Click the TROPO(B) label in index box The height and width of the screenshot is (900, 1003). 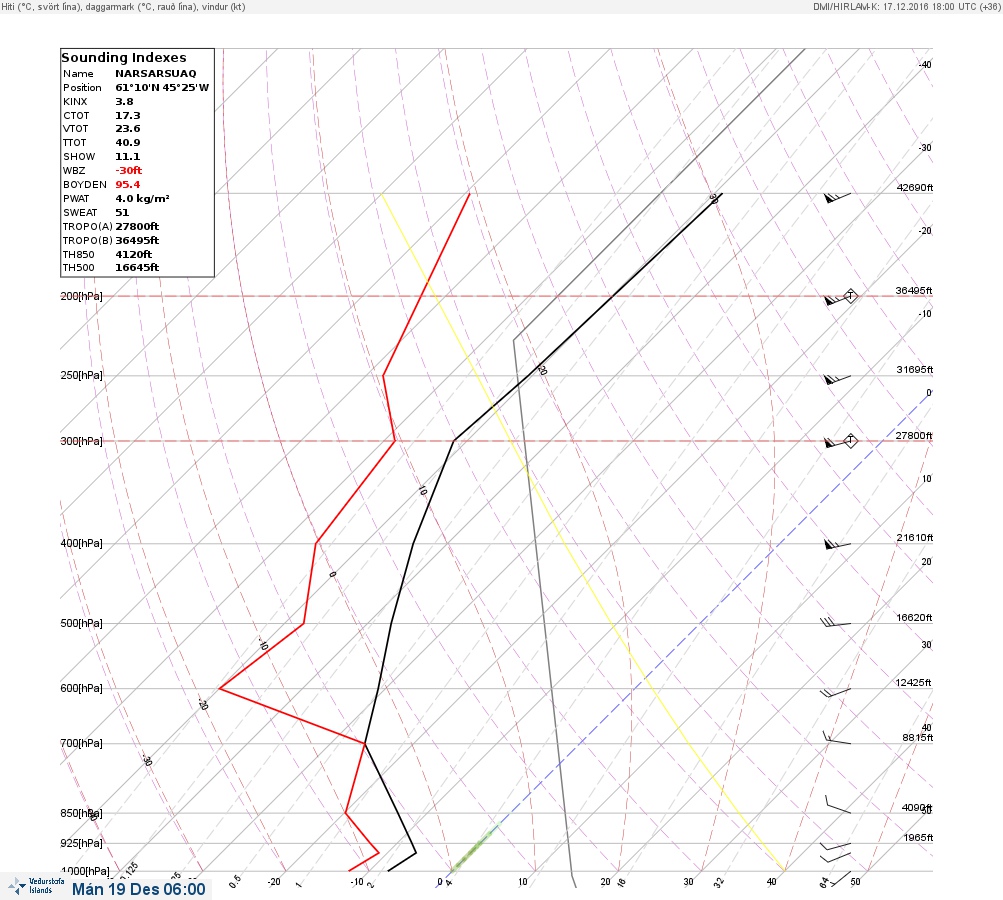tap(88, 241)
